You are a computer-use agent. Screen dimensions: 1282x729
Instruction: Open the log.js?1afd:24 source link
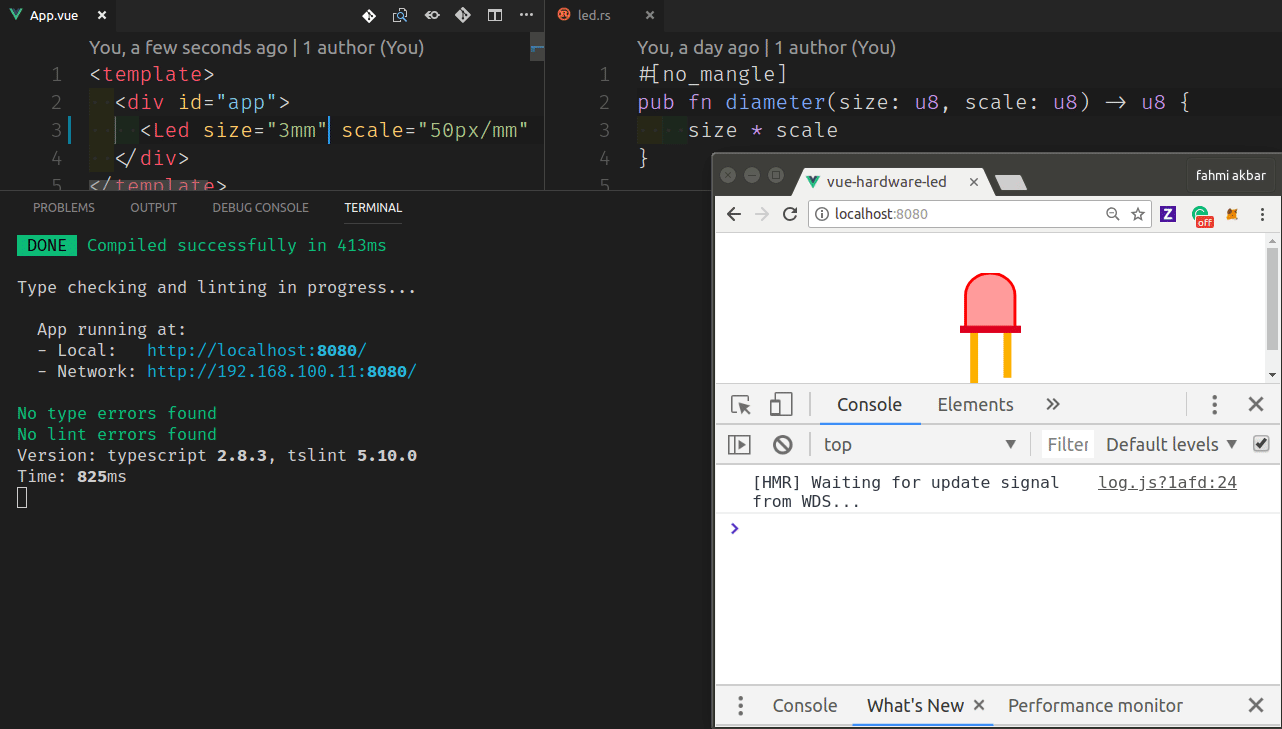pos(1167,483)
